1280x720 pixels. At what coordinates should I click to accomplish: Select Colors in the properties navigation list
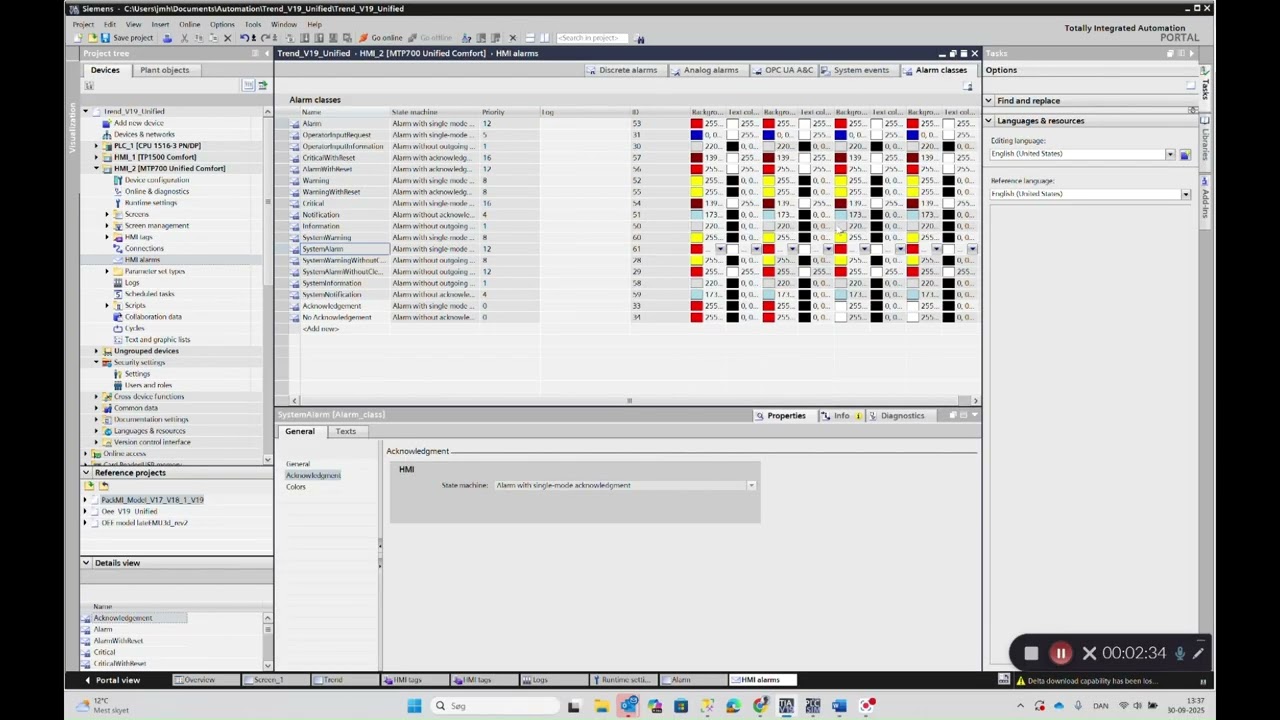point(296,487)
